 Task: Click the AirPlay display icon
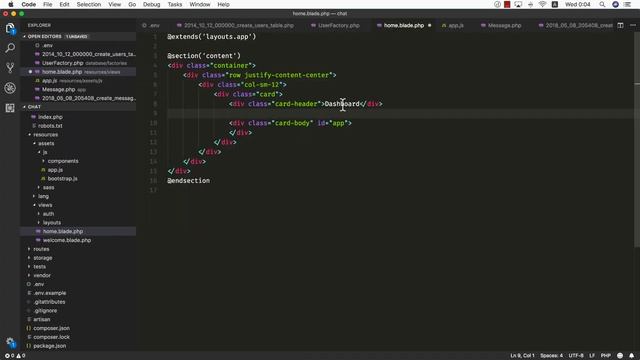coord(518,4)
